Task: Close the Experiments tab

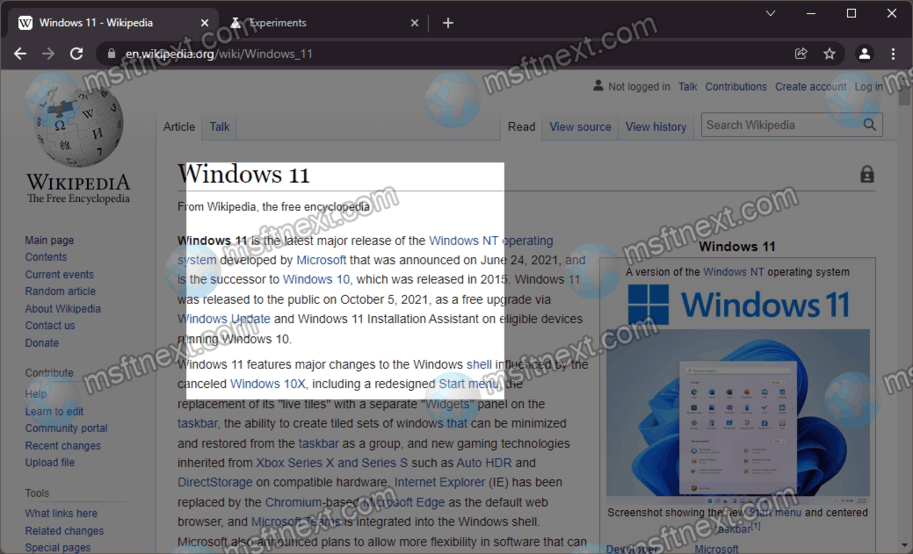Action: (x=415, y=23)
